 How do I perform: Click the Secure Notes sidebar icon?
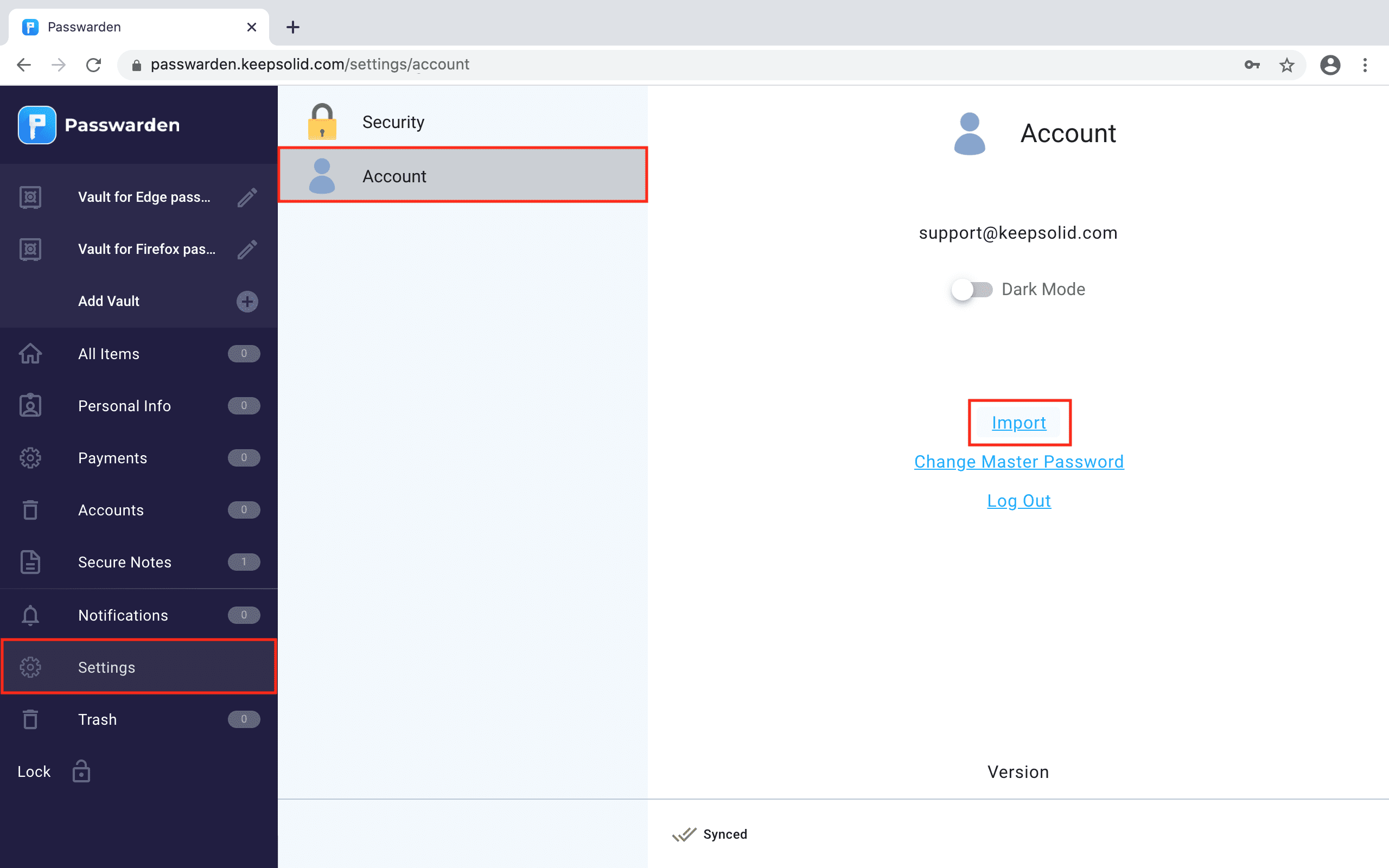point(29,562)
